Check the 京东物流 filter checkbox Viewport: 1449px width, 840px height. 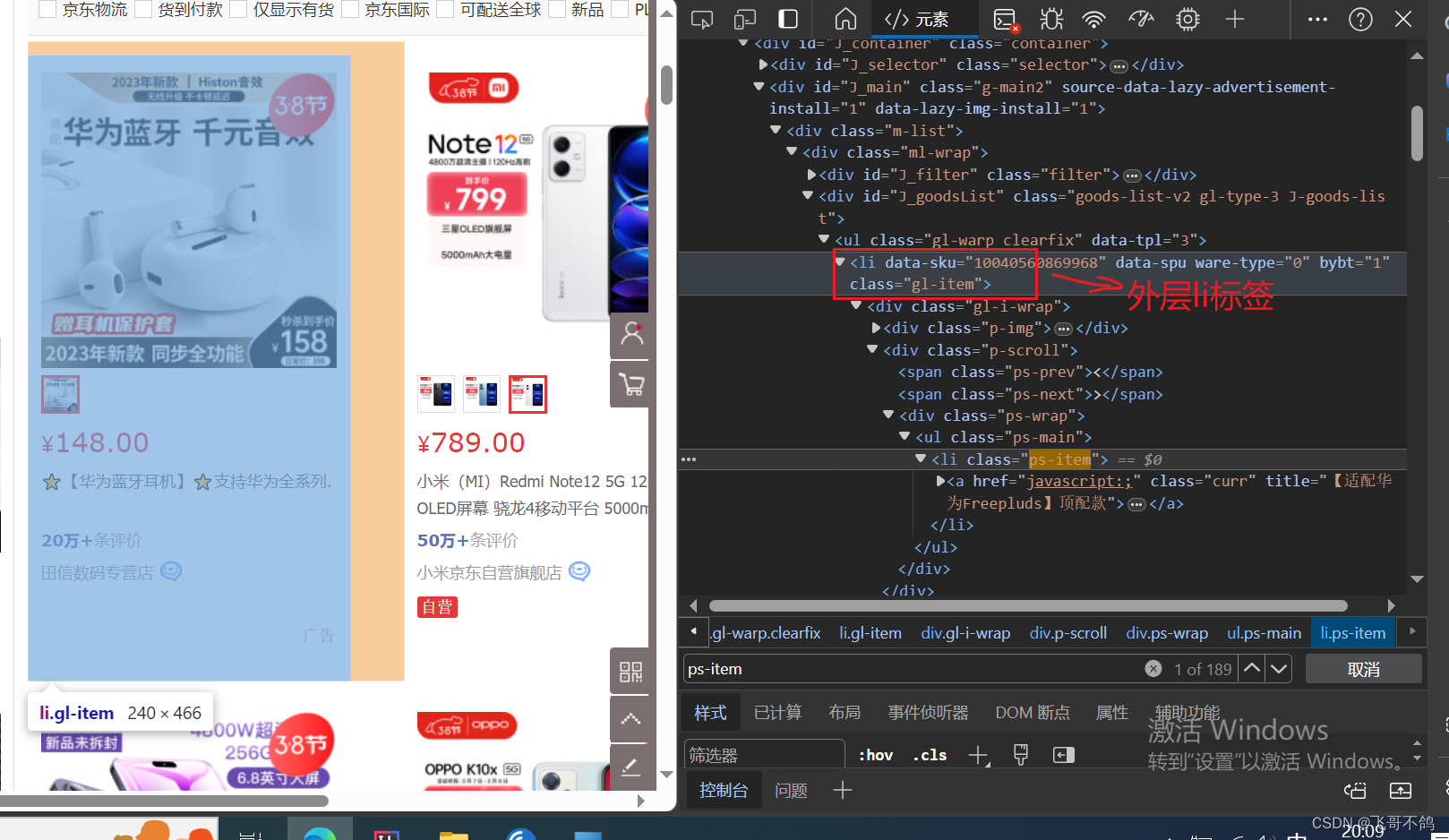point(47,10)
